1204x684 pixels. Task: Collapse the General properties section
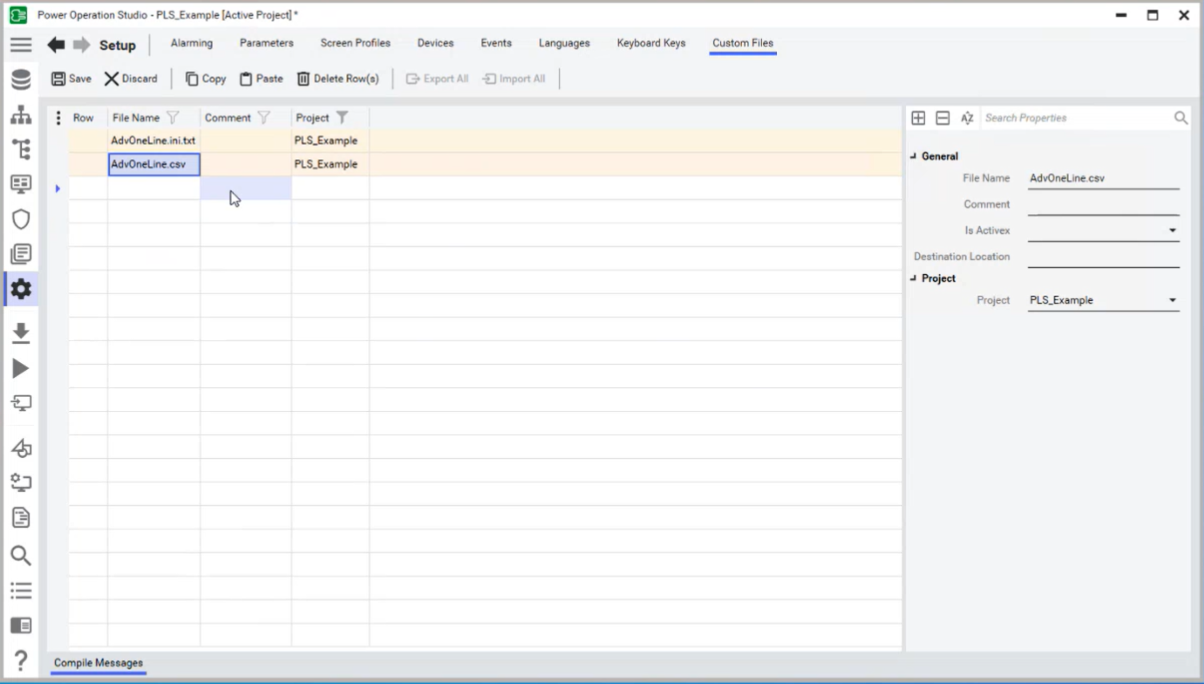point(913,156)
